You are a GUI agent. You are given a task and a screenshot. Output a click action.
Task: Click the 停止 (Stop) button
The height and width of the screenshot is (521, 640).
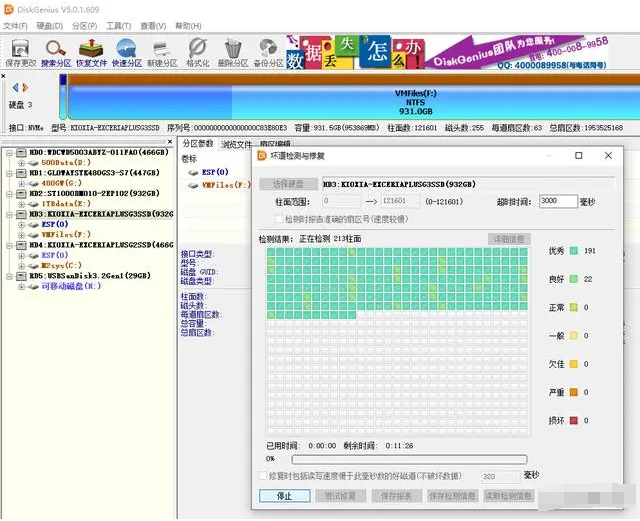tap(284, 496)
